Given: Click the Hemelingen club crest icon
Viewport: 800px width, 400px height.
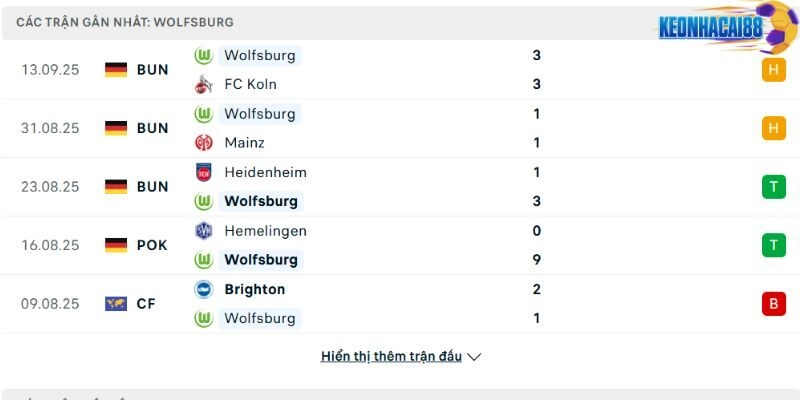Looking at the screenshot, I should 204,230.
